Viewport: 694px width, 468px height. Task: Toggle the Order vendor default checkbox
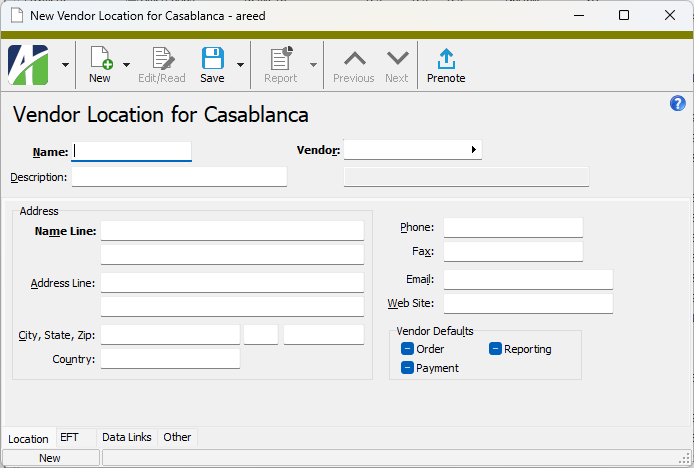point(407,349)
